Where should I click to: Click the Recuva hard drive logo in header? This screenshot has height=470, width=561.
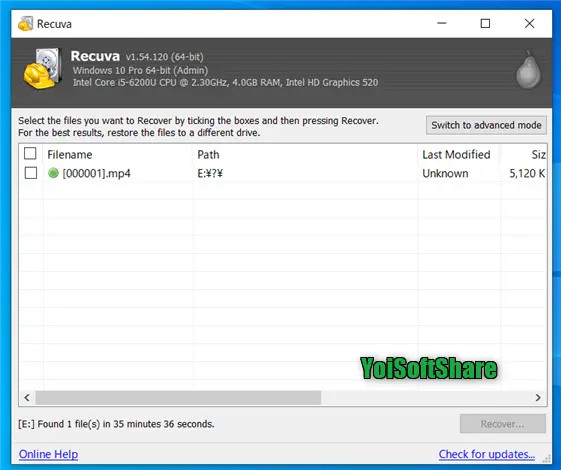coord(43,68)
